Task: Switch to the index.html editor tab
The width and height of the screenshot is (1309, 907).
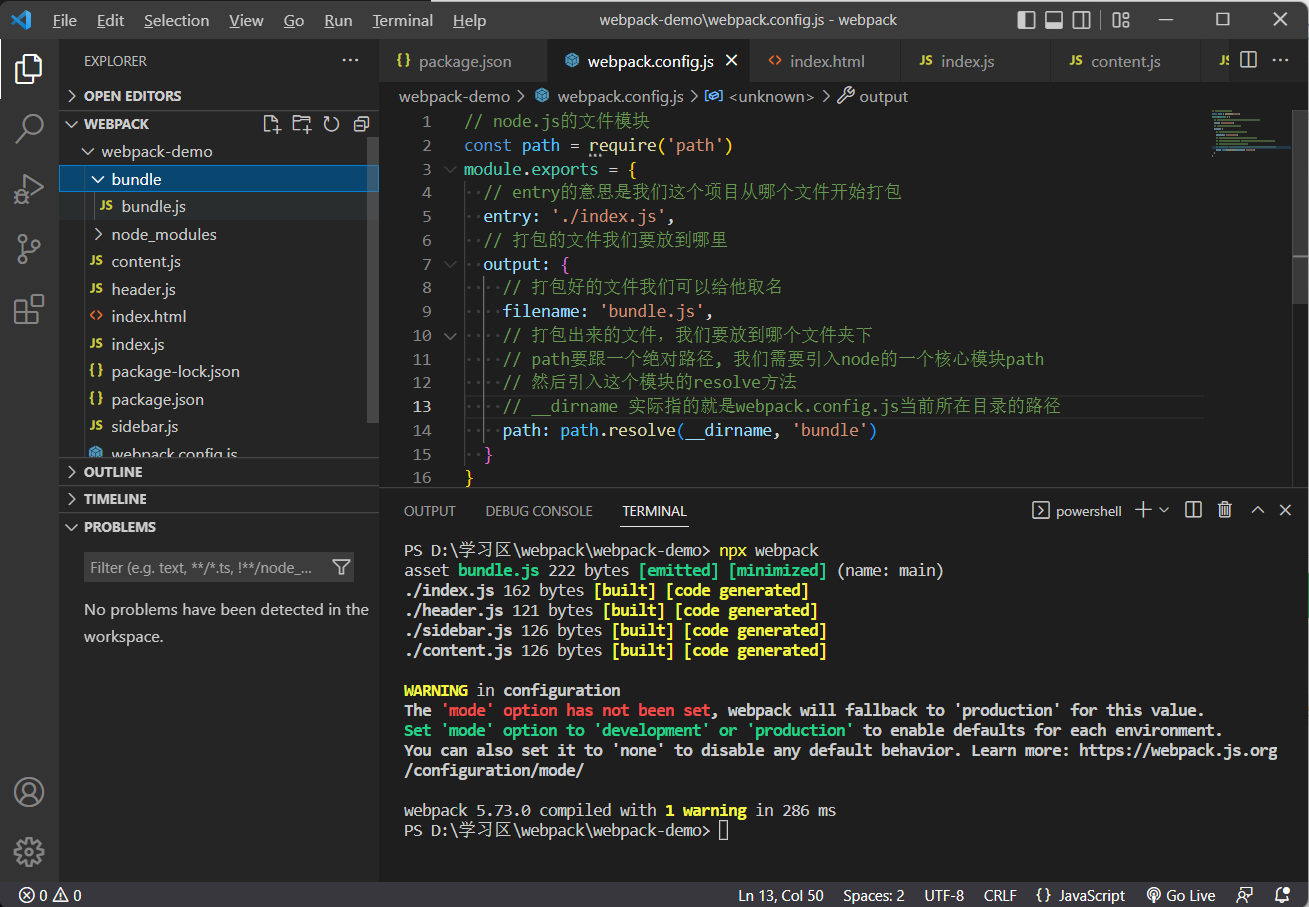Action: coord(826,61)
